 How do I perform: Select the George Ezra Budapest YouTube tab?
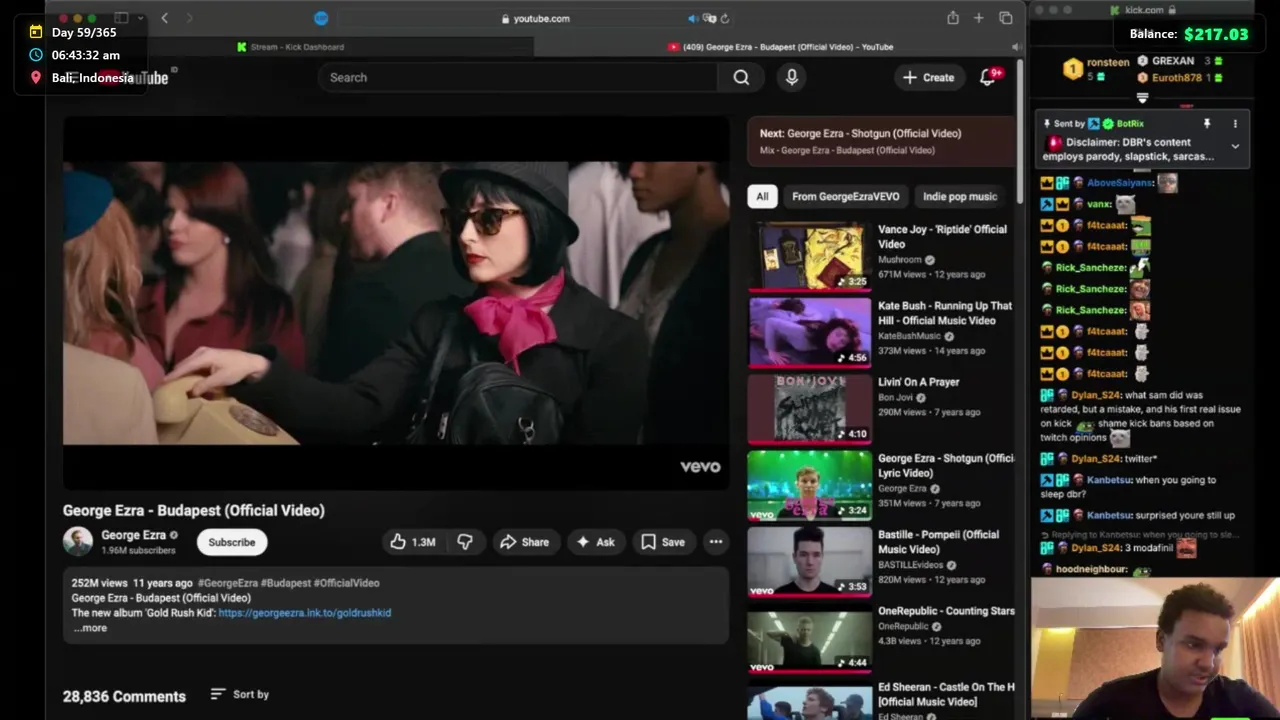tap(779, 47)
